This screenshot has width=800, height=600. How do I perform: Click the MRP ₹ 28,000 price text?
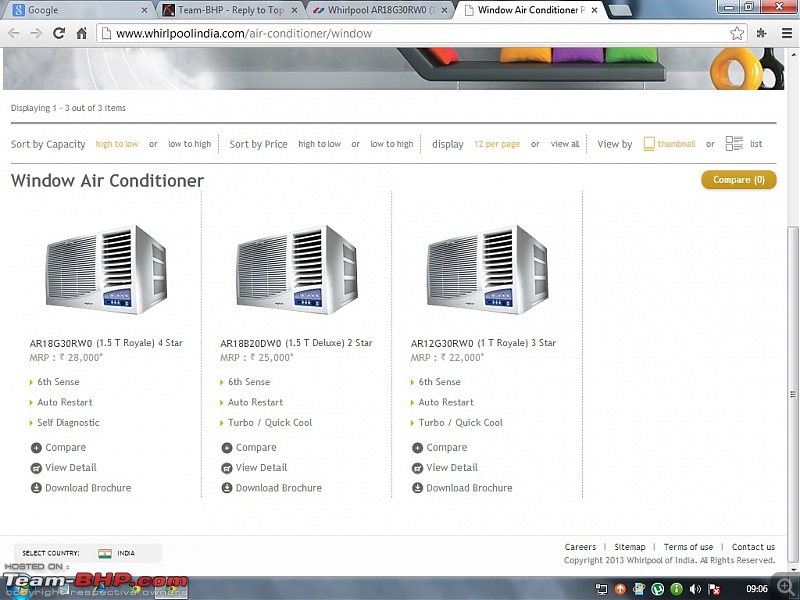tap(66, 358)
